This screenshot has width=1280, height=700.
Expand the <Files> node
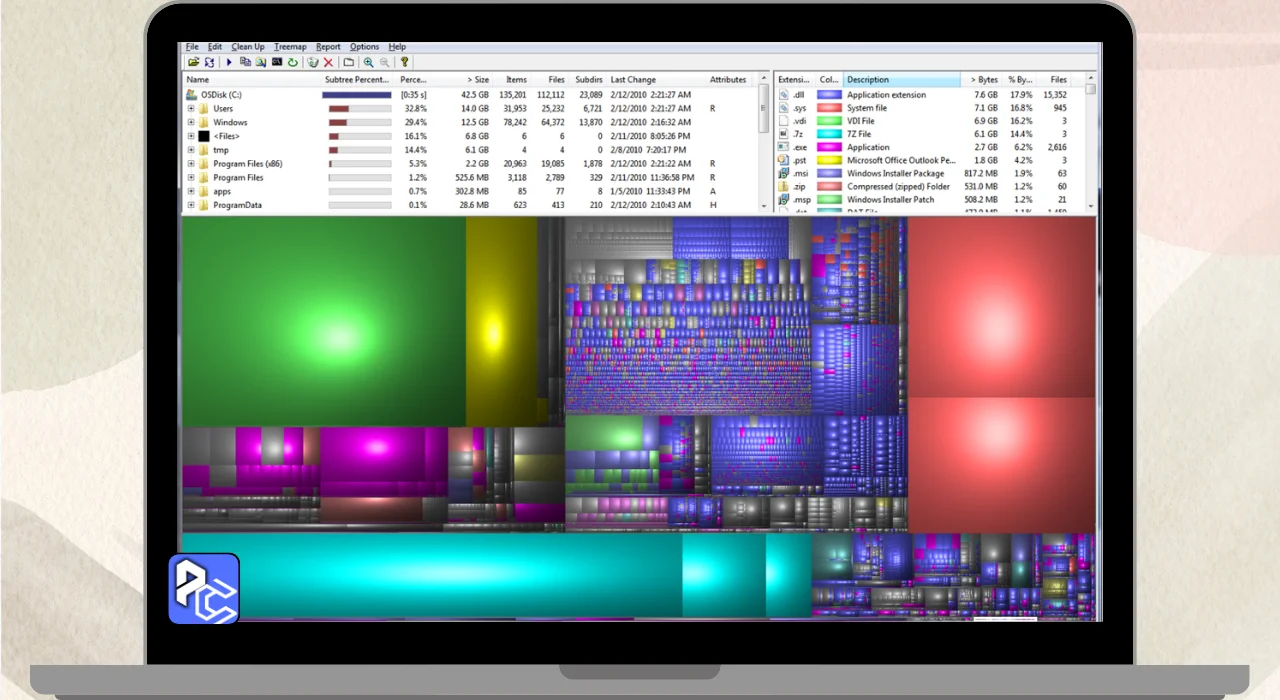tap(190, 136)
